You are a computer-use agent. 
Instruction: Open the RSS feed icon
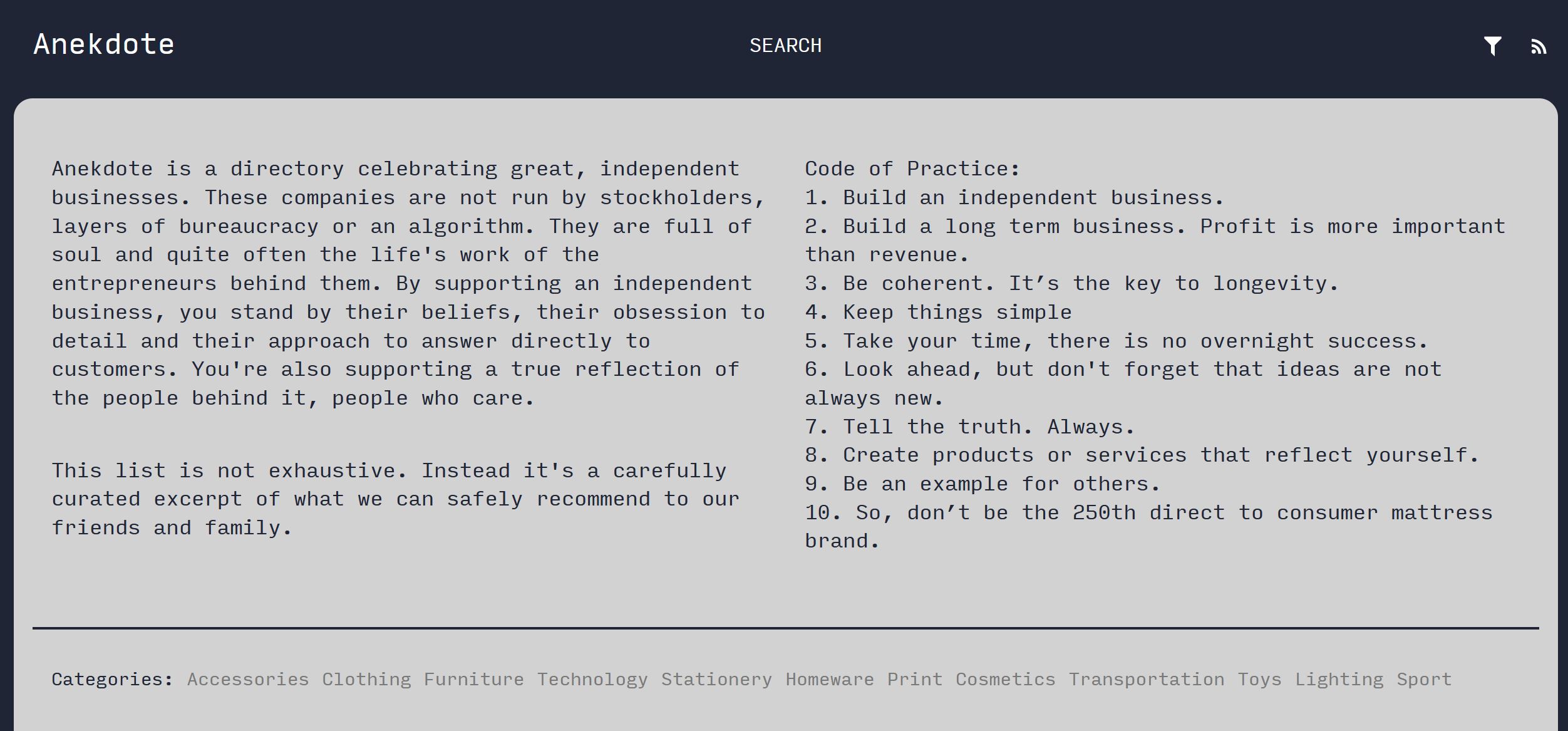[x=1539, y=46]
